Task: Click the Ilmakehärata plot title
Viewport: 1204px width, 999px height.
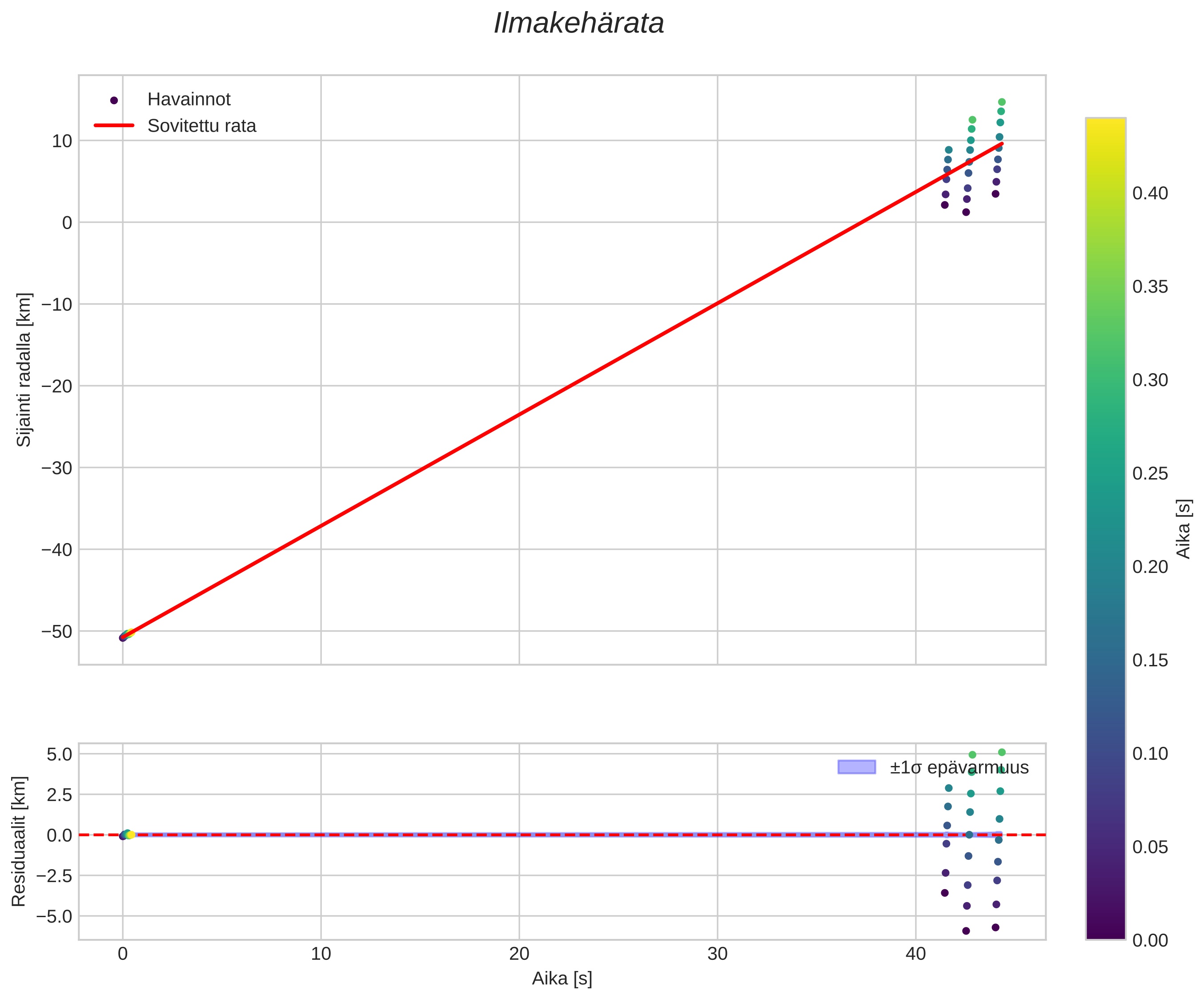Action: 578,24
